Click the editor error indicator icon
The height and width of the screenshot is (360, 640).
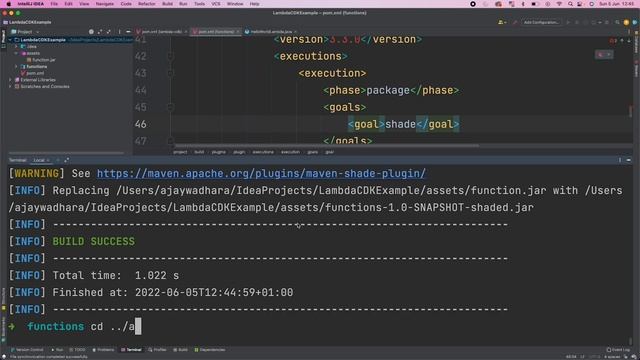pos(612,40)
